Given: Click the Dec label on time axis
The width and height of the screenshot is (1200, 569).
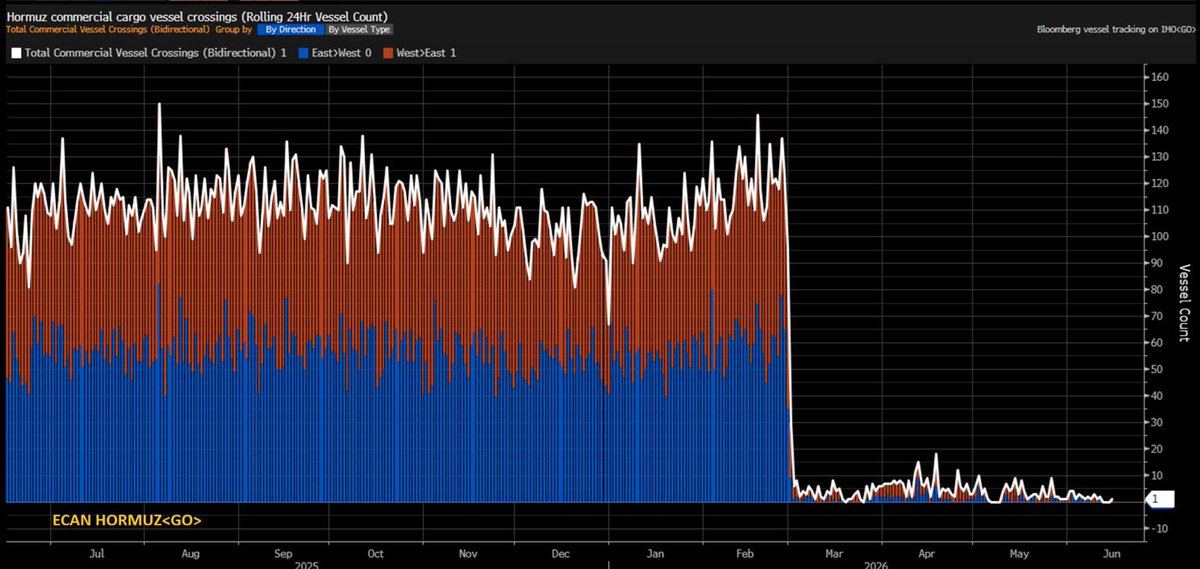Looking at the screenshot, I should pos(560,552).
